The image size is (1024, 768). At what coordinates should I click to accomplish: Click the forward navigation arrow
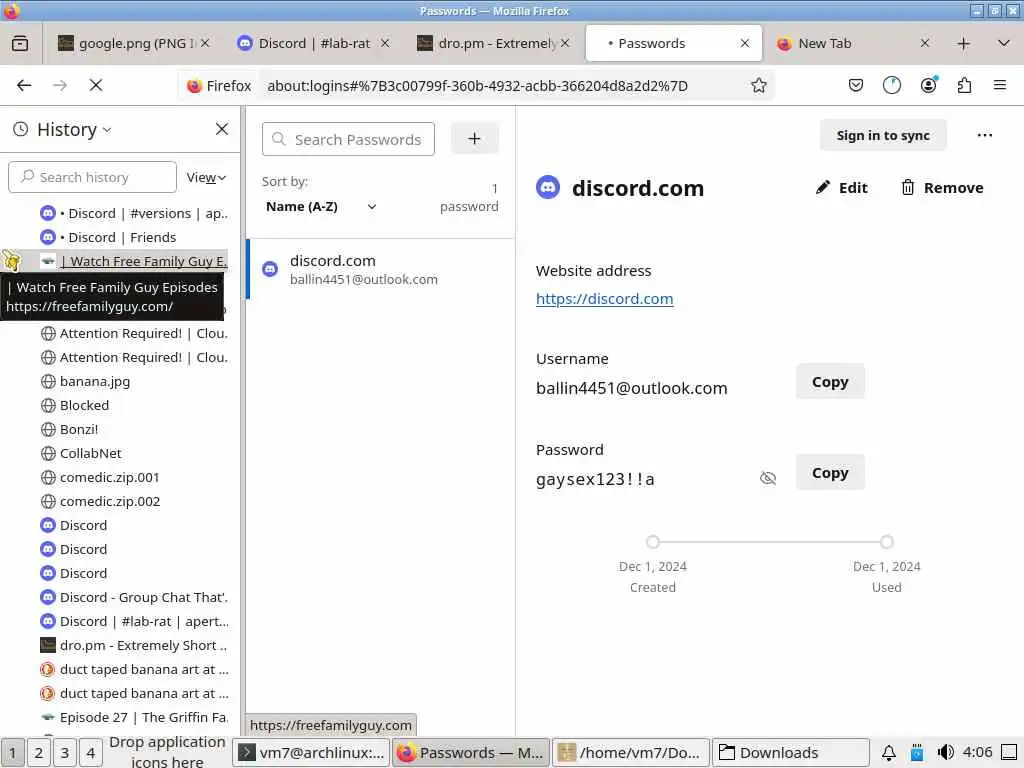tap(60, 86)
